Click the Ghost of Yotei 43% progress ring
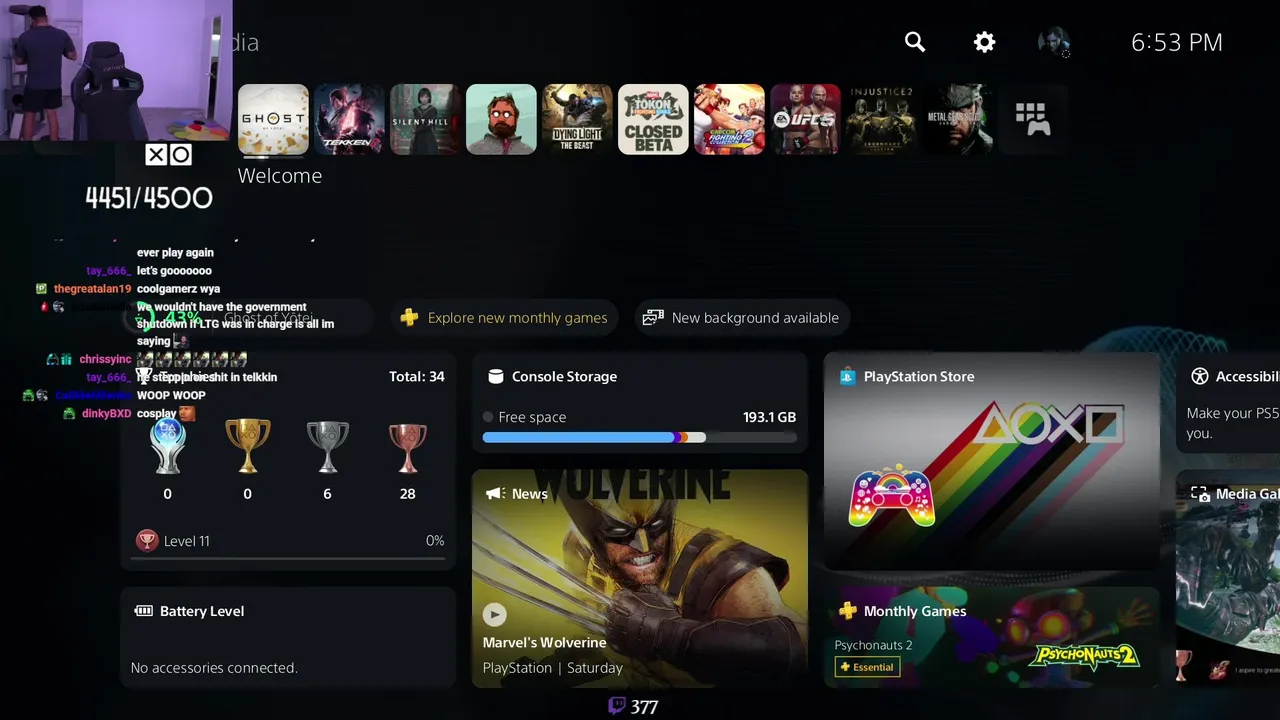 (138, 318)
